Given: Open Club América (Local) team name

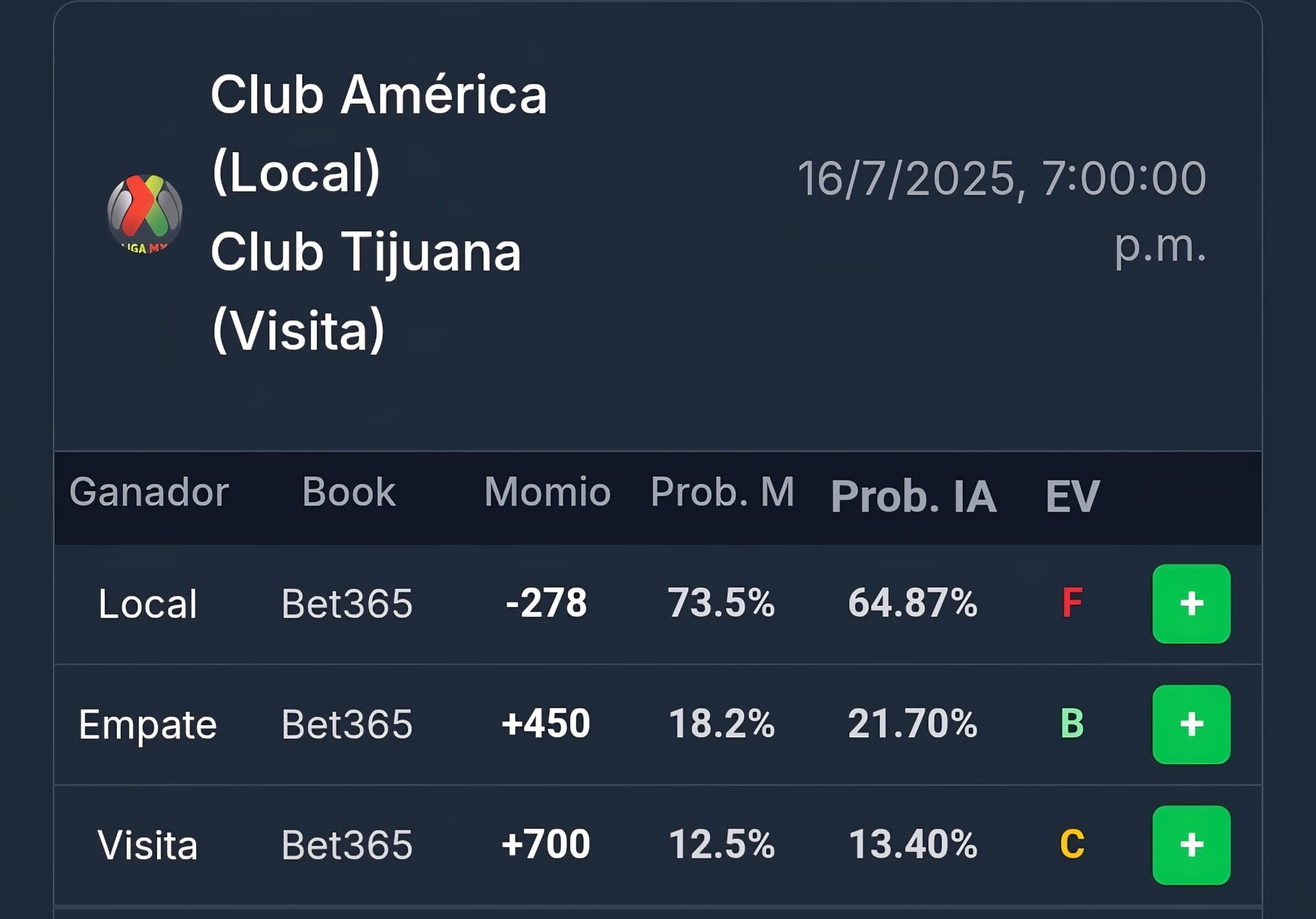Looking at the screenshot, I should (x=378, y=133).
